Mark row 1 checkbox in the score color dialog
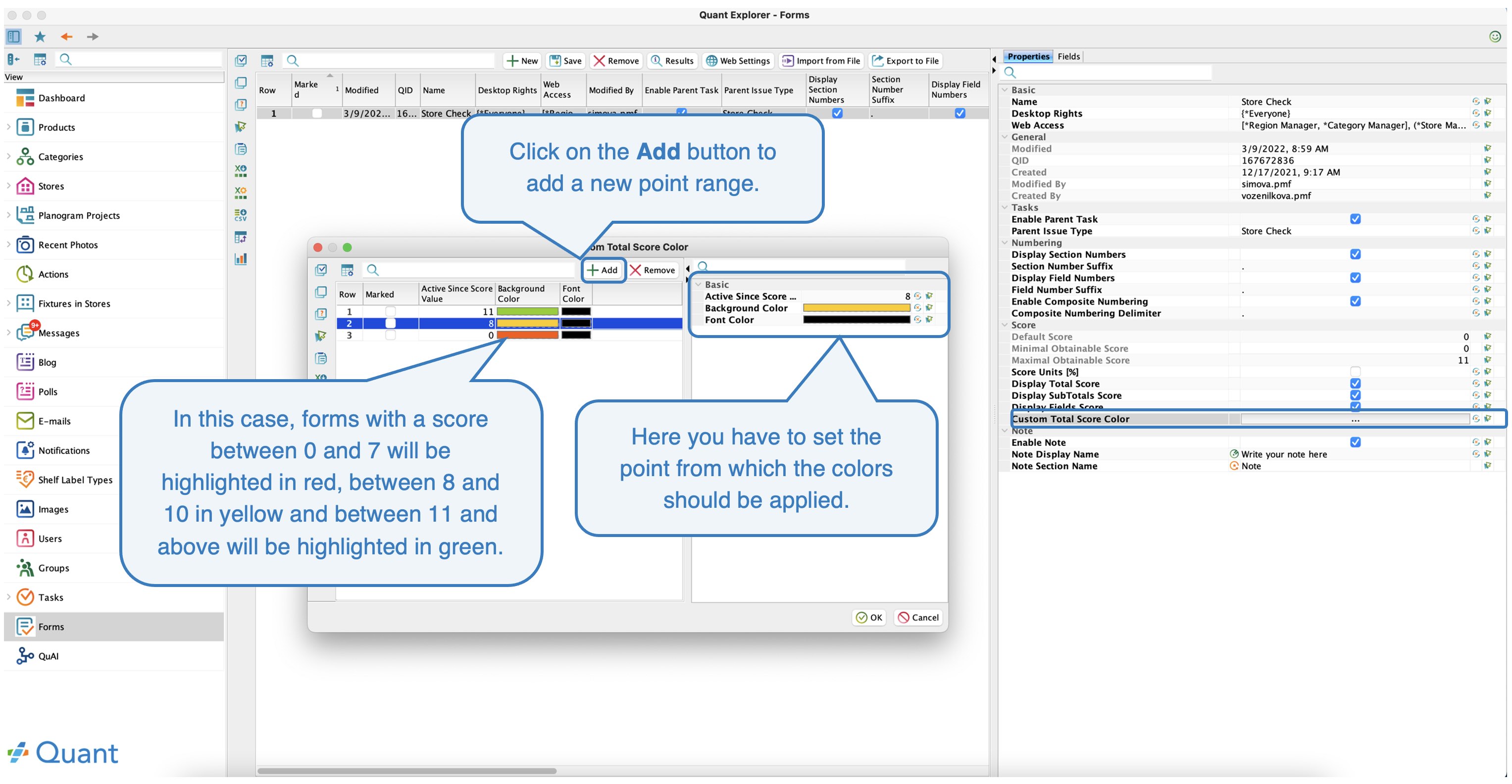 pyautogui.click(x=390, y=312)
